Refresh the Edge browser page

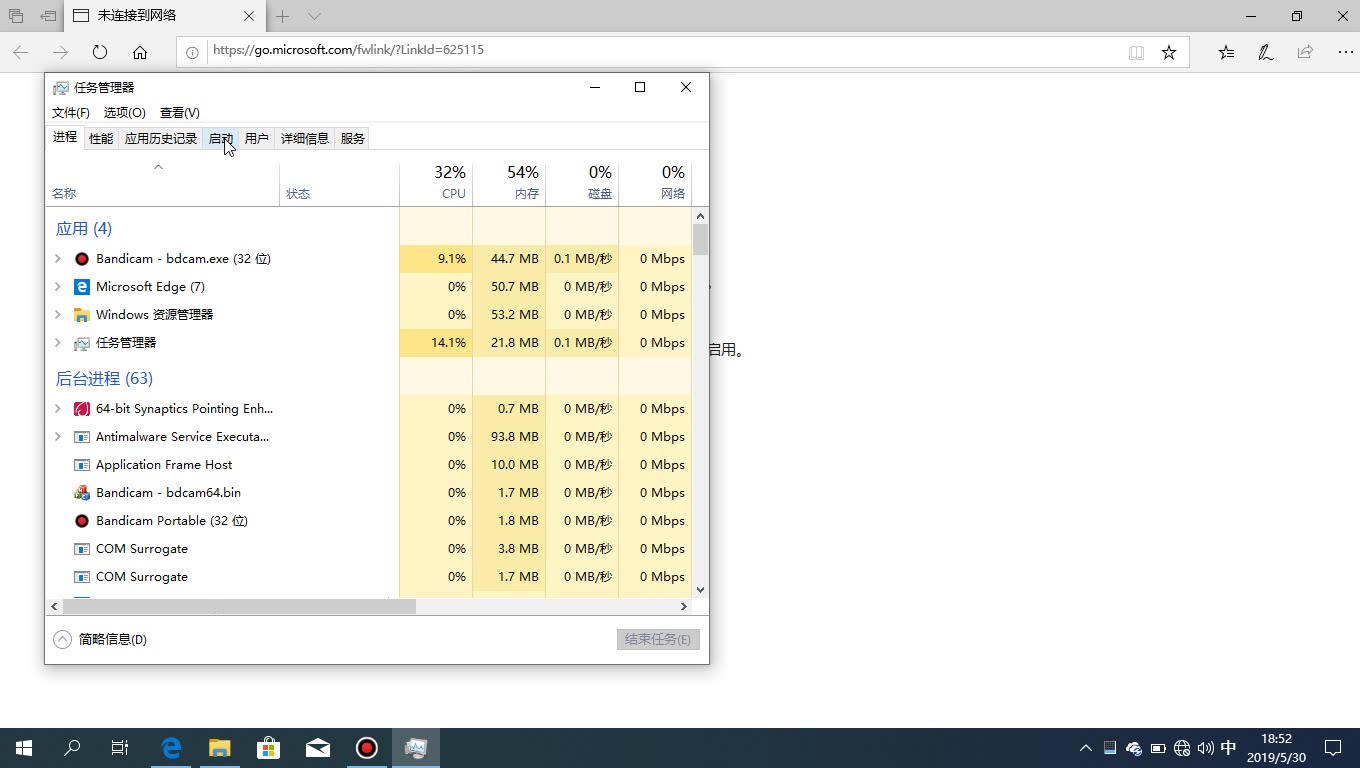(100, 52)
